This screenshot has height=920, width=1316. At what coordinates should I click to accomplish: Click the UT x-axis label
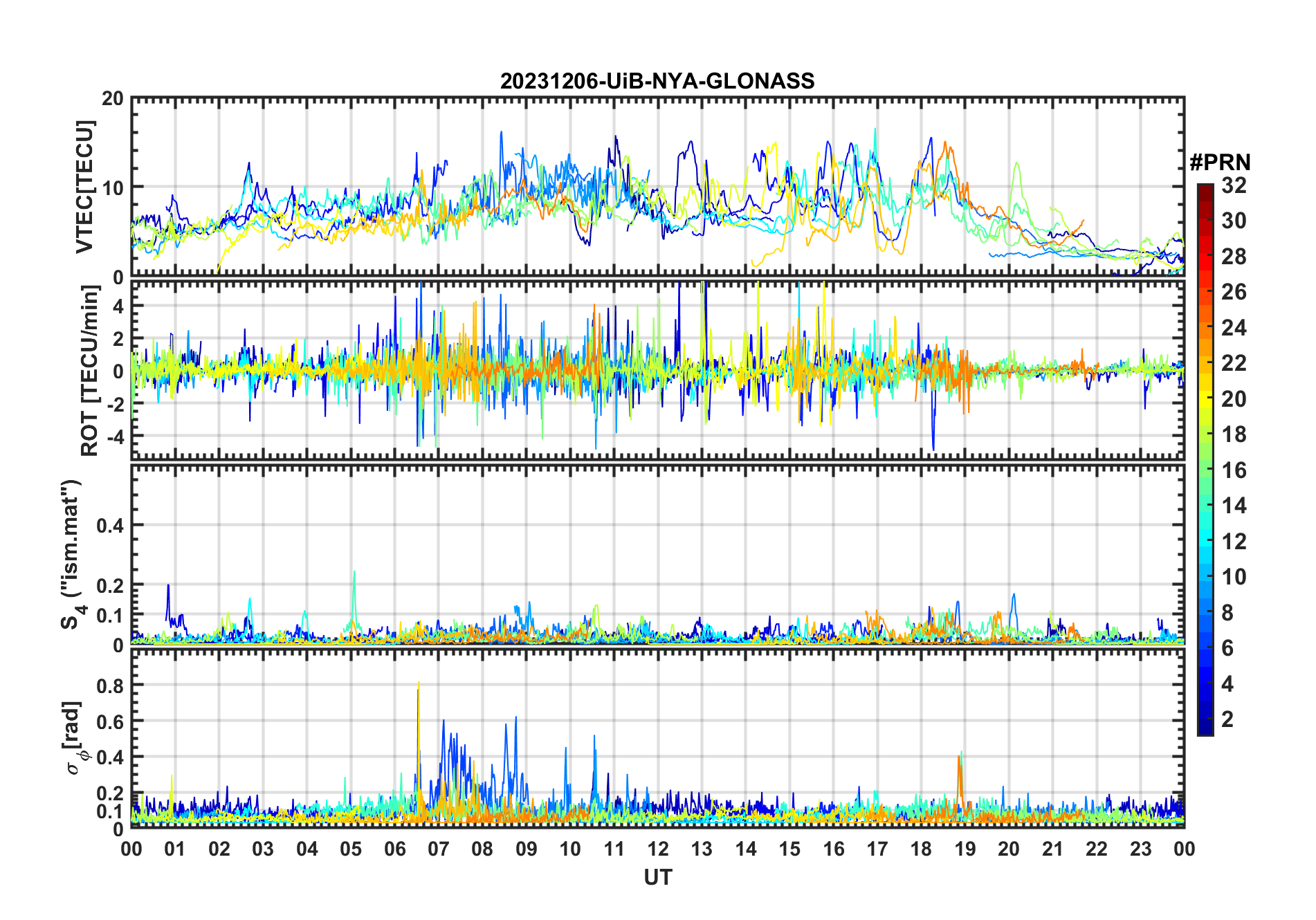[657, 877]
